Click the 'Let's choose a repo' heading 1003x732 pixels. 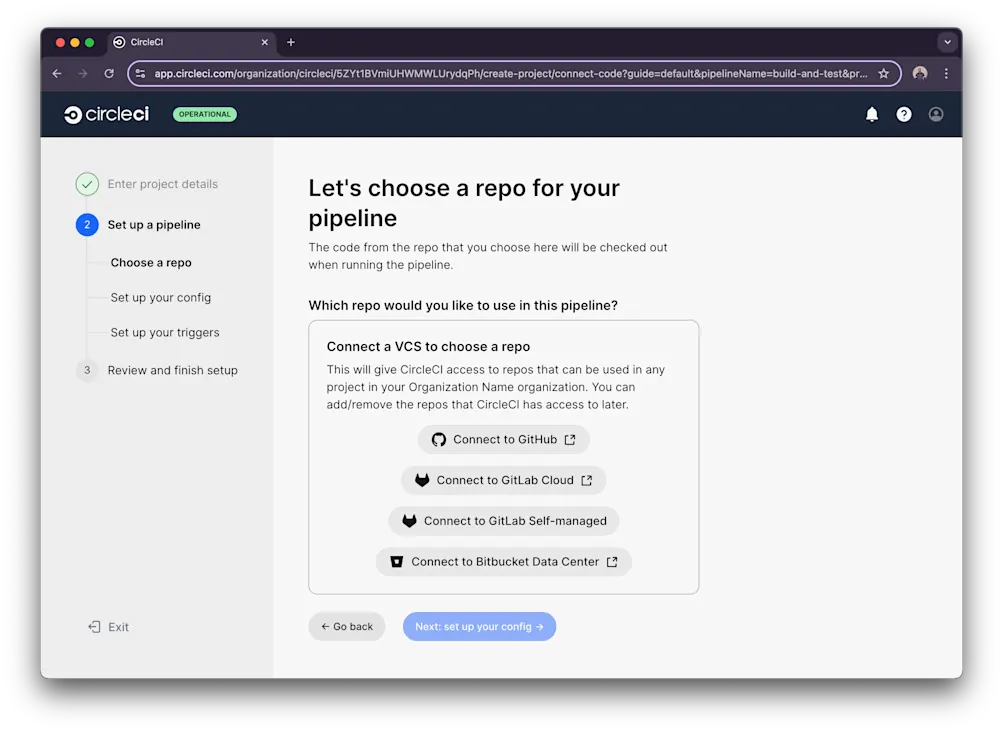point(464,203)
